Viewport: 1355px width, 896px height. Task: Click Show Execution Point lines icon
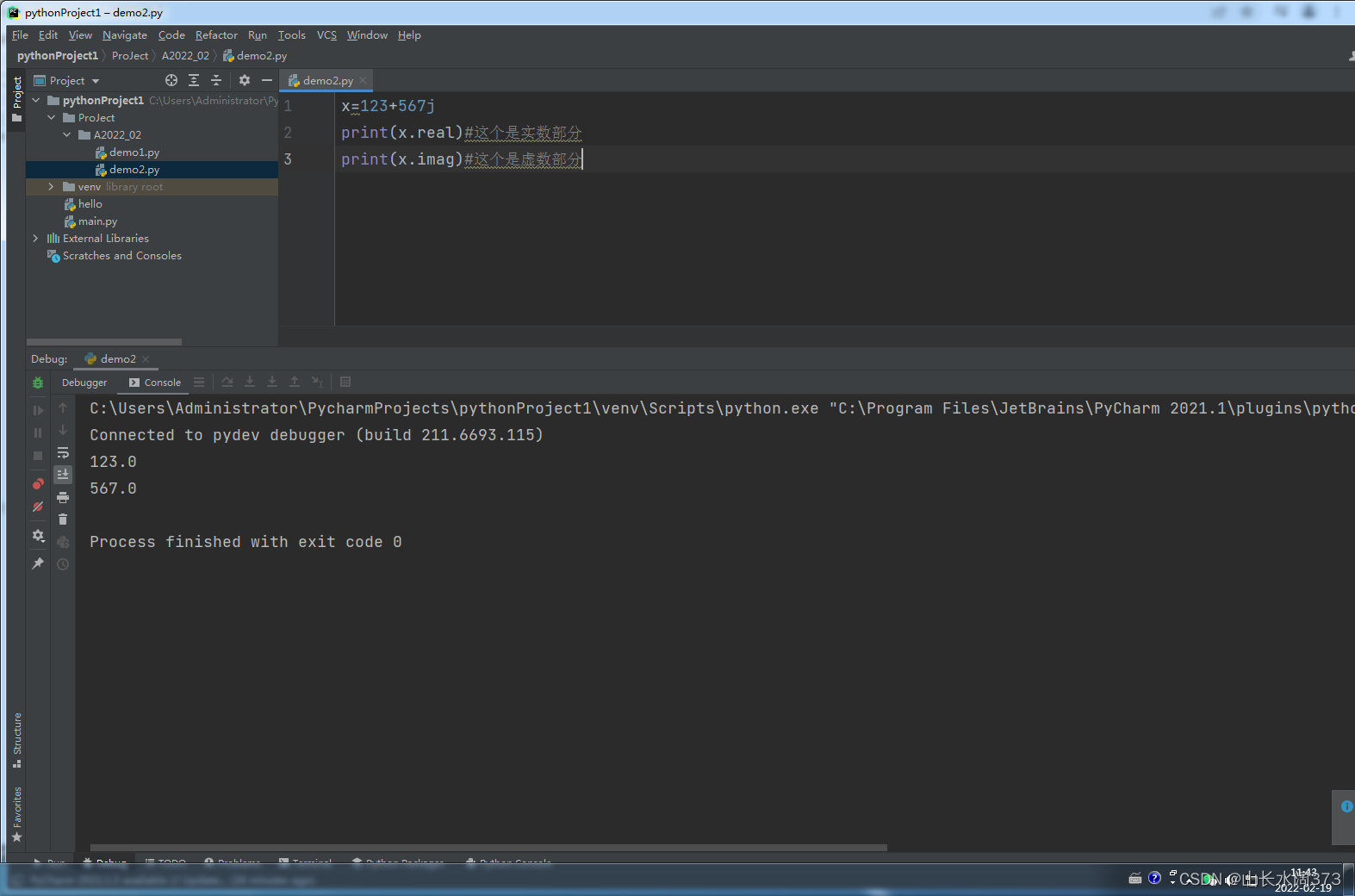tap(199, 383)
